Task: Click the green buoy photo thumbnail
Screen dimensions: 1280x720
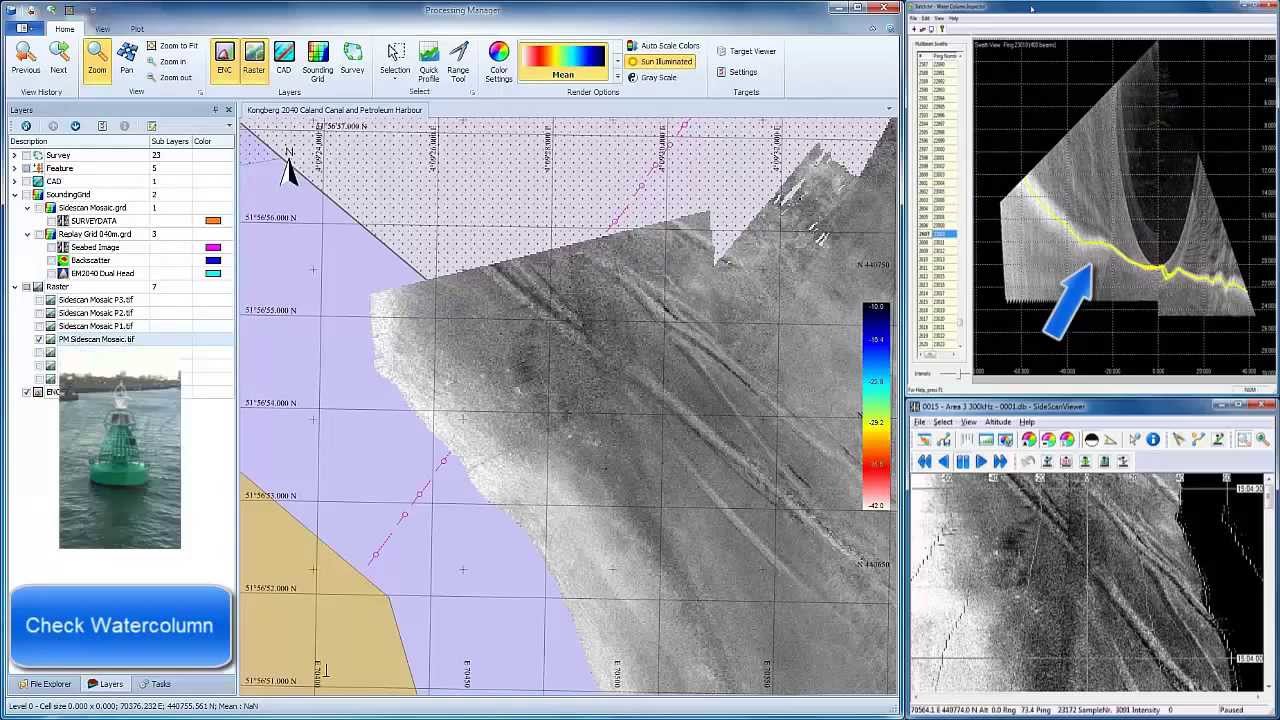Action: (x=120, y=458)
